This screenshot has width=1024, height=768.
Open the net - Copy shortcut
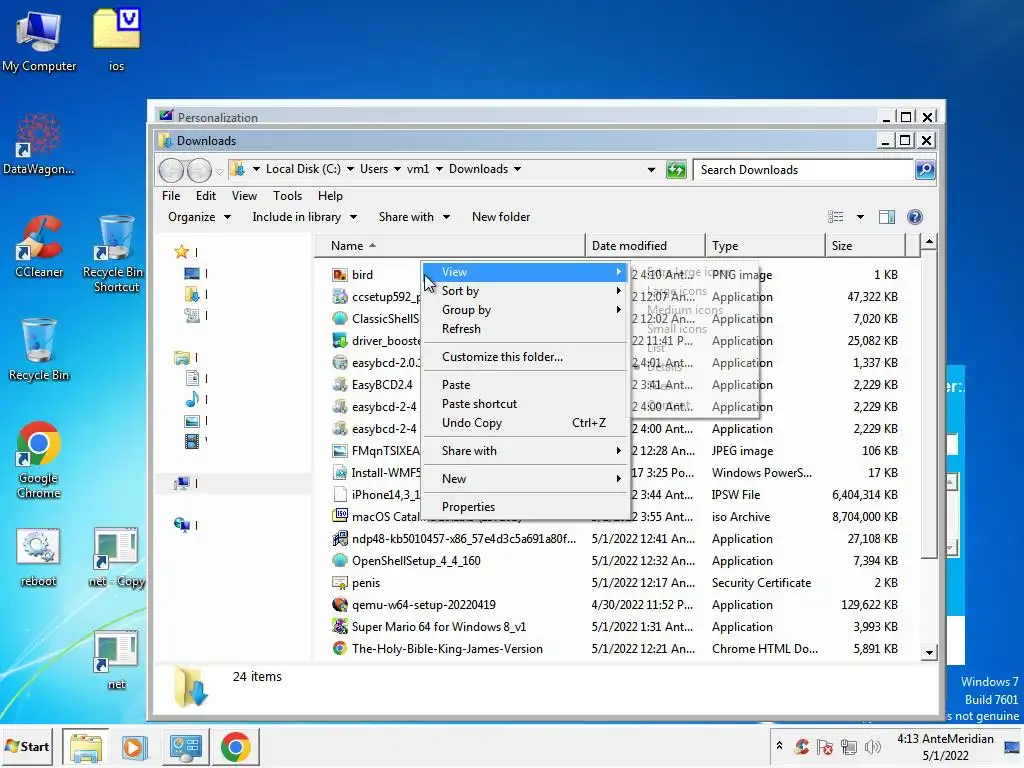[116, 558]
